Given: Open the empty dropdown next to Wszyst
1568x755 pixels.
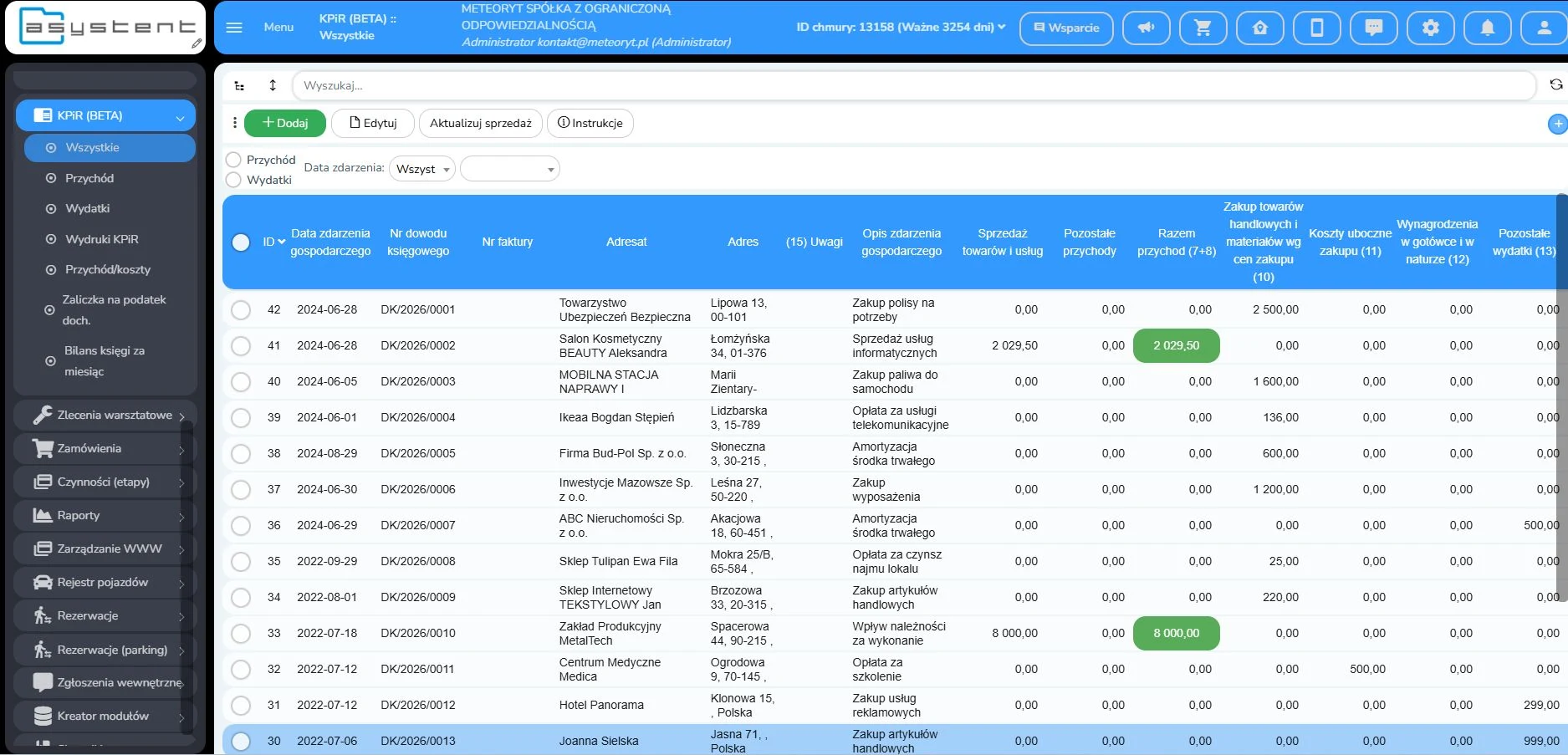Looking at the screenshot, I should [509, 169].
